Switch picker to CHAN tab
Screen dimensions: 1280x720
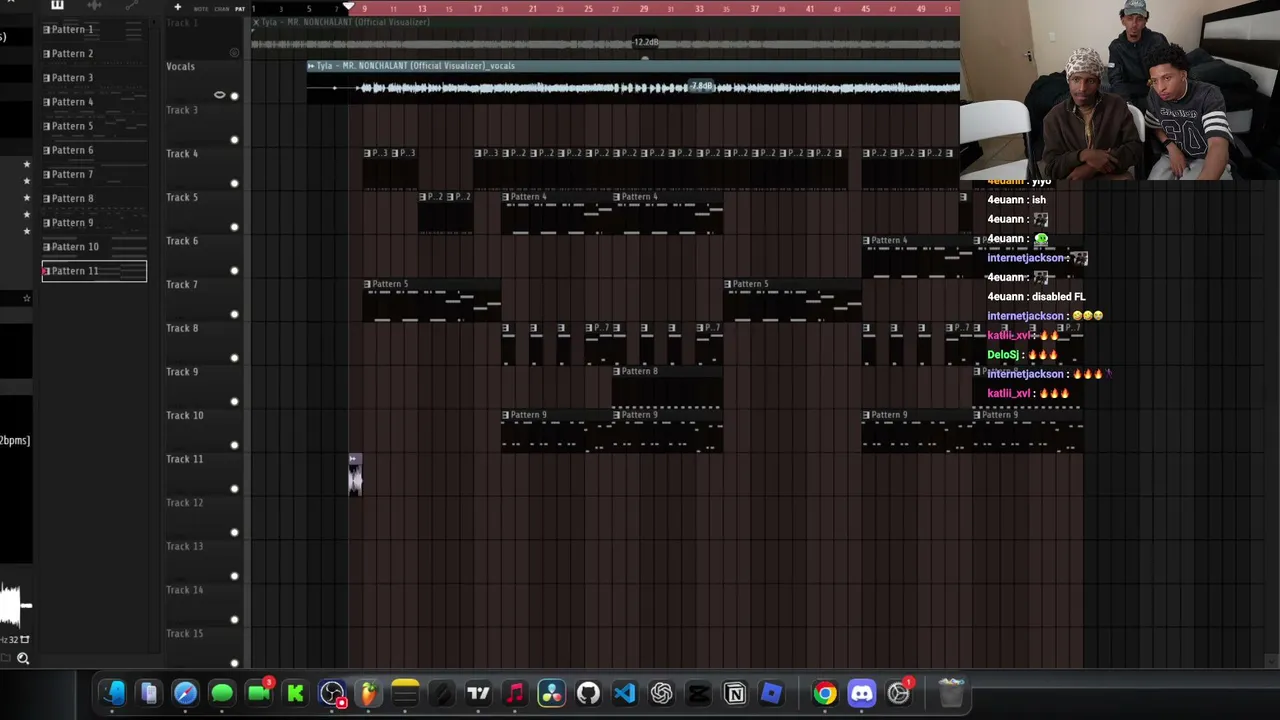[221, 9]
